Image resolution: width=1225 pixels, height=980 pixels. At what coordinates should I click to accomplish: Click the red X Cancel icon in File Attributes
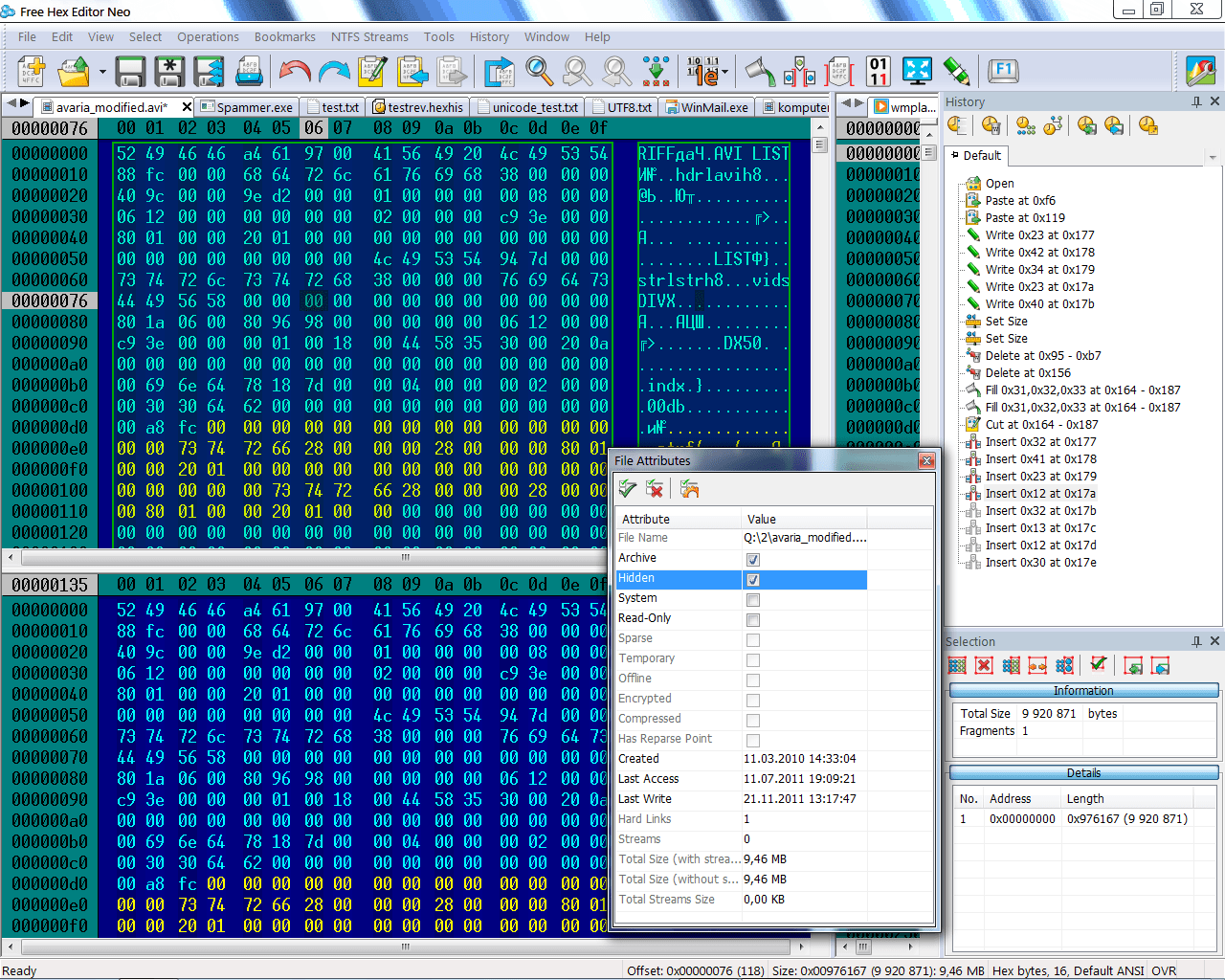(655, 489)
